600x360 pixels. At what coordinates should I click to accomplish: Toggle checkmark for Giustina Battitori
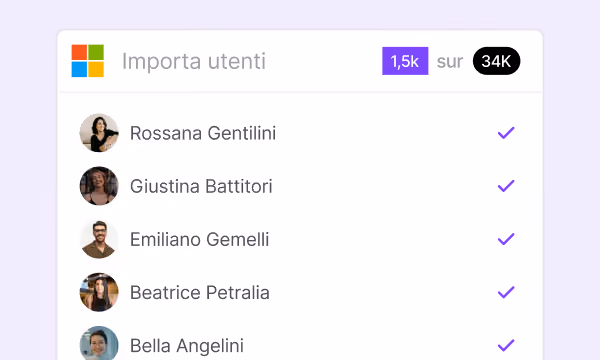click(x=506, y=186)
